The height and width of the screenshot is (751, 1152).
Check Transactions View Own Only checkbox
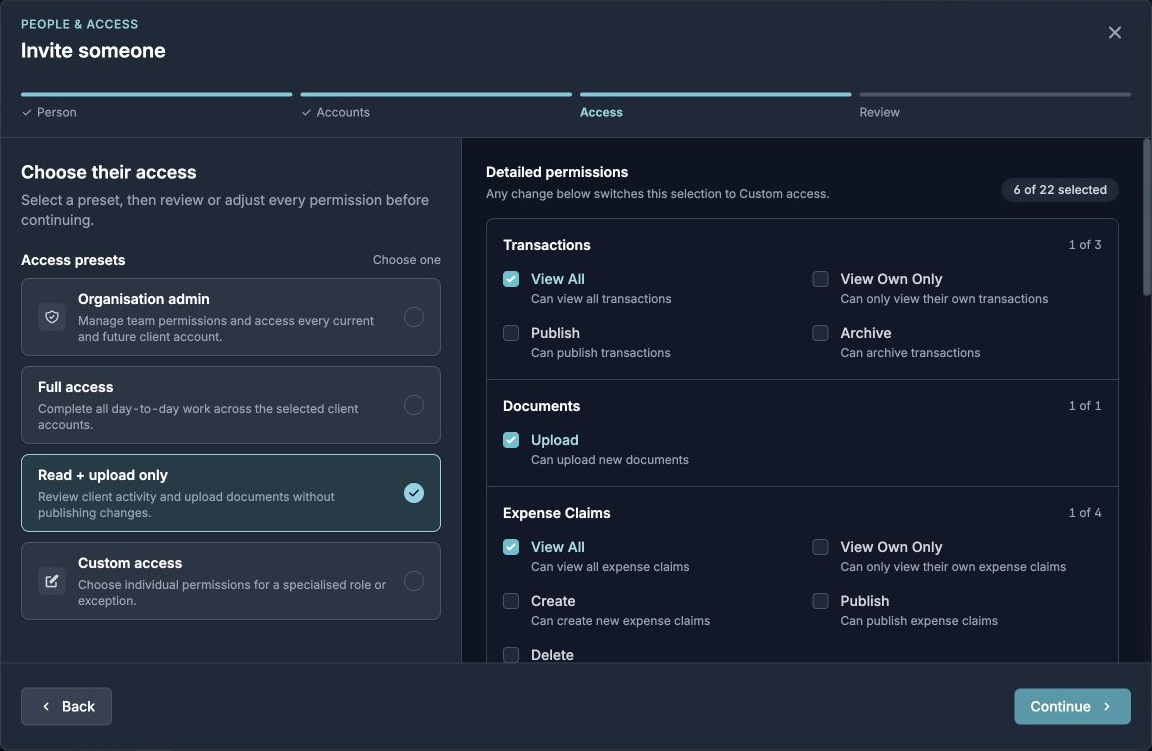tap(820, 279)
